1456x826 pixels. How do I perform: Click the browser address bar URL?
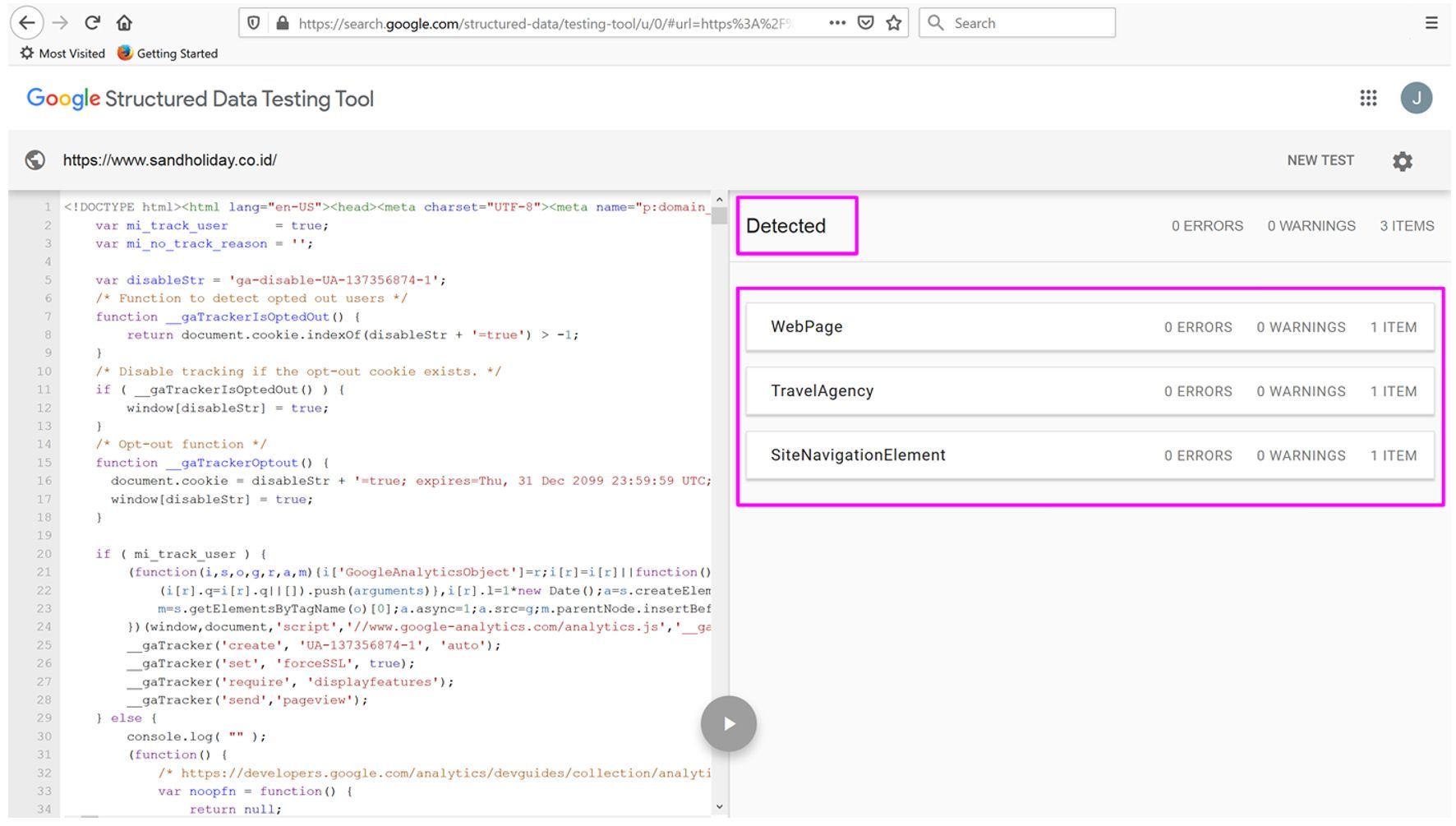point(545,24)
